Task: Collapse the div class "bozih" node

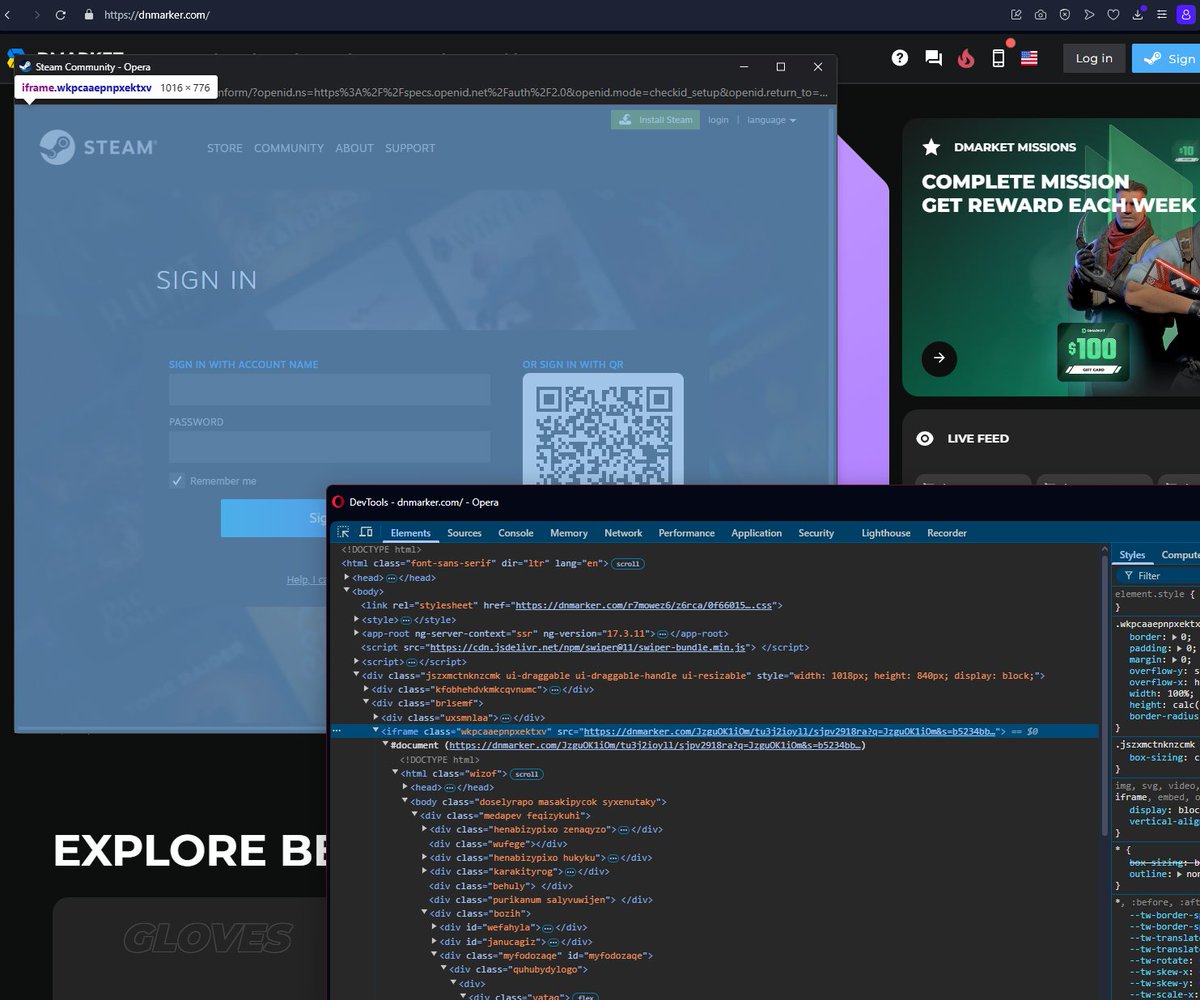Action: [424, 914]
